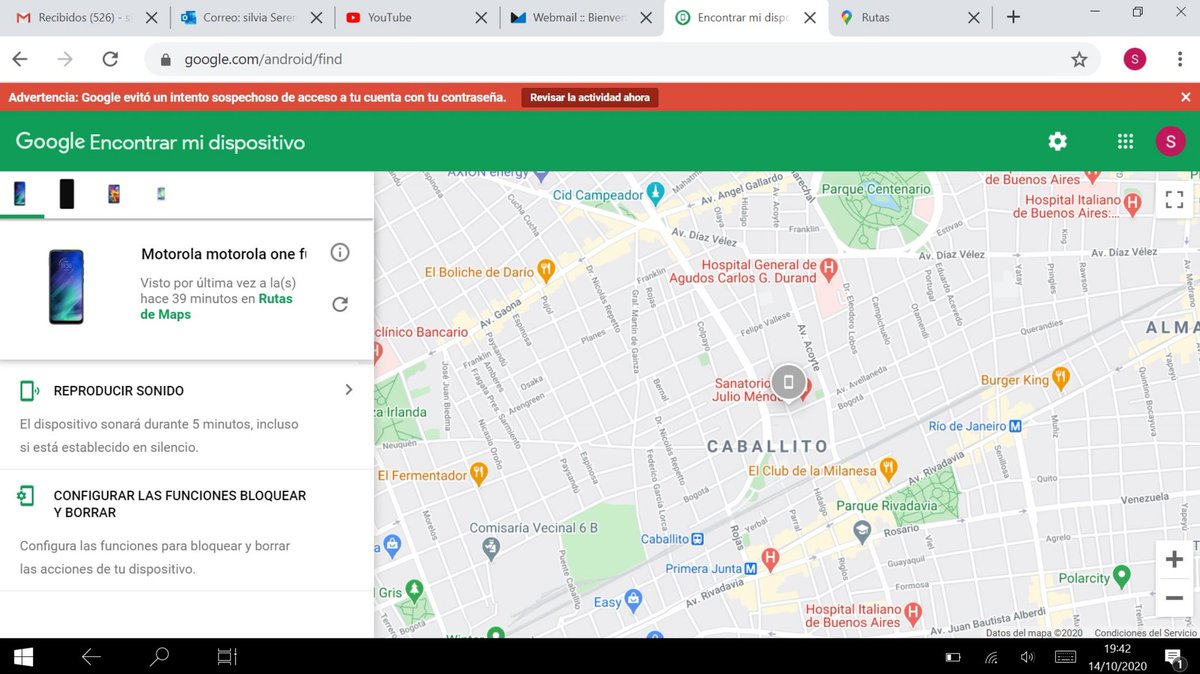Go forward in browser history
Screen dimensions: 1200x674
click(65, 59)
